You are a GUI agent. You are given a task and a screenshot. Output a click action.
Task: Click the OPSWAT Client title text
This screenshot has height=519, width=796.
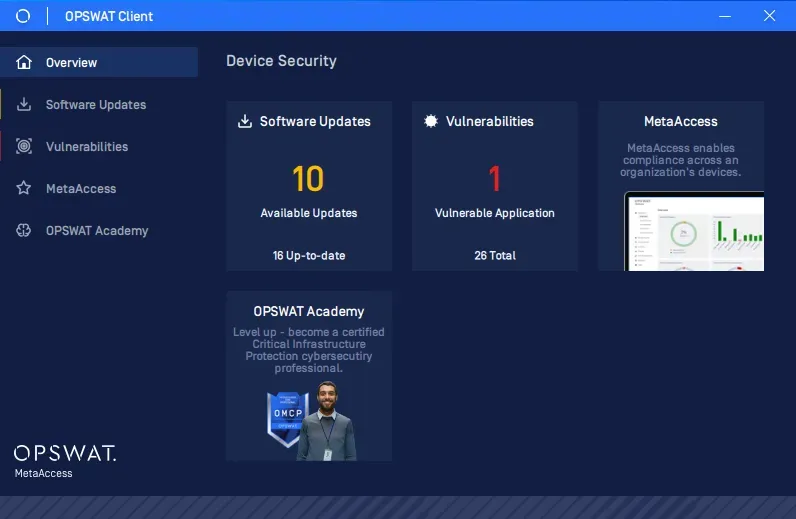pyautogui.click(x=109, y=16)
